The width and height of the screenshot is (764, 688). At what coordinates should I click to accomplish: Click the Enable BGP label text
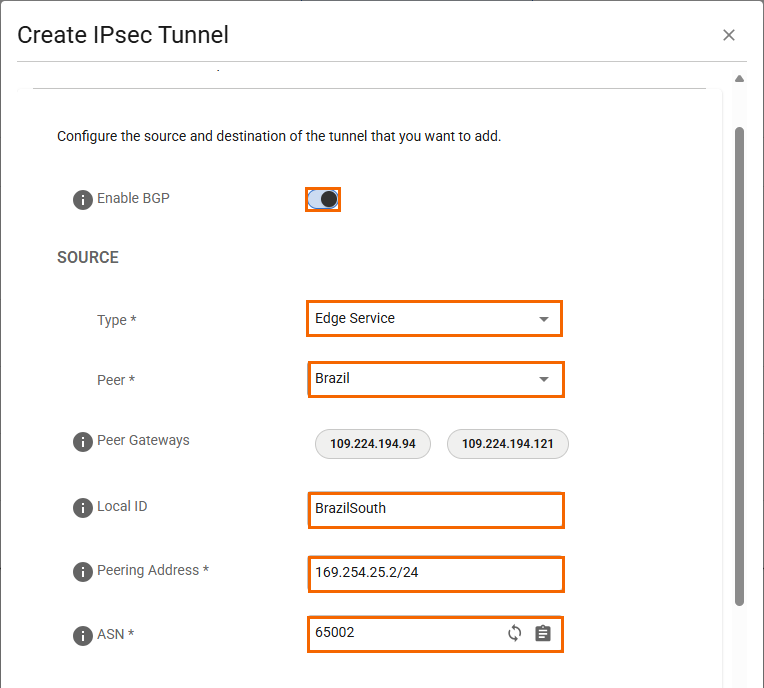click(x=133, y=198)
